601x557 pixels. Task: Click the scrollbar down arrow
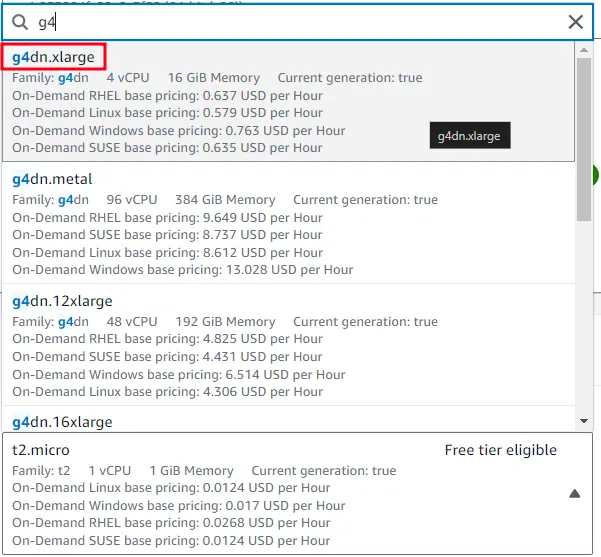click(584, 421)
